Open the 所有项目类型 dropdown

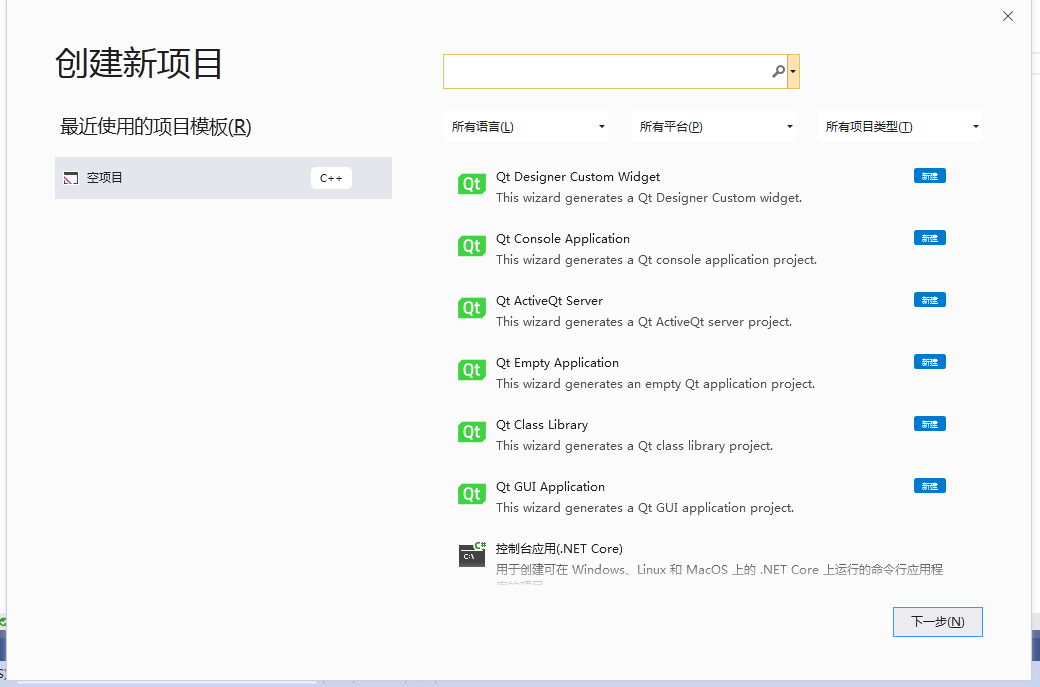coord(898,126)
